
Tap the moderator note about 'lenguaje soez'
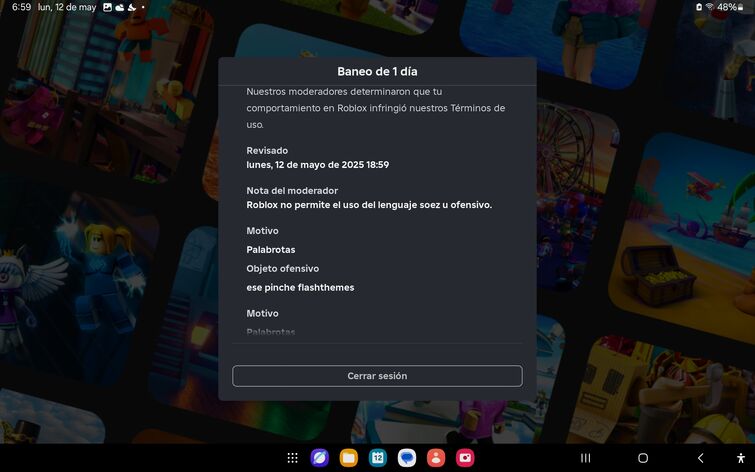pyautogui.click(x=369, y=205)
